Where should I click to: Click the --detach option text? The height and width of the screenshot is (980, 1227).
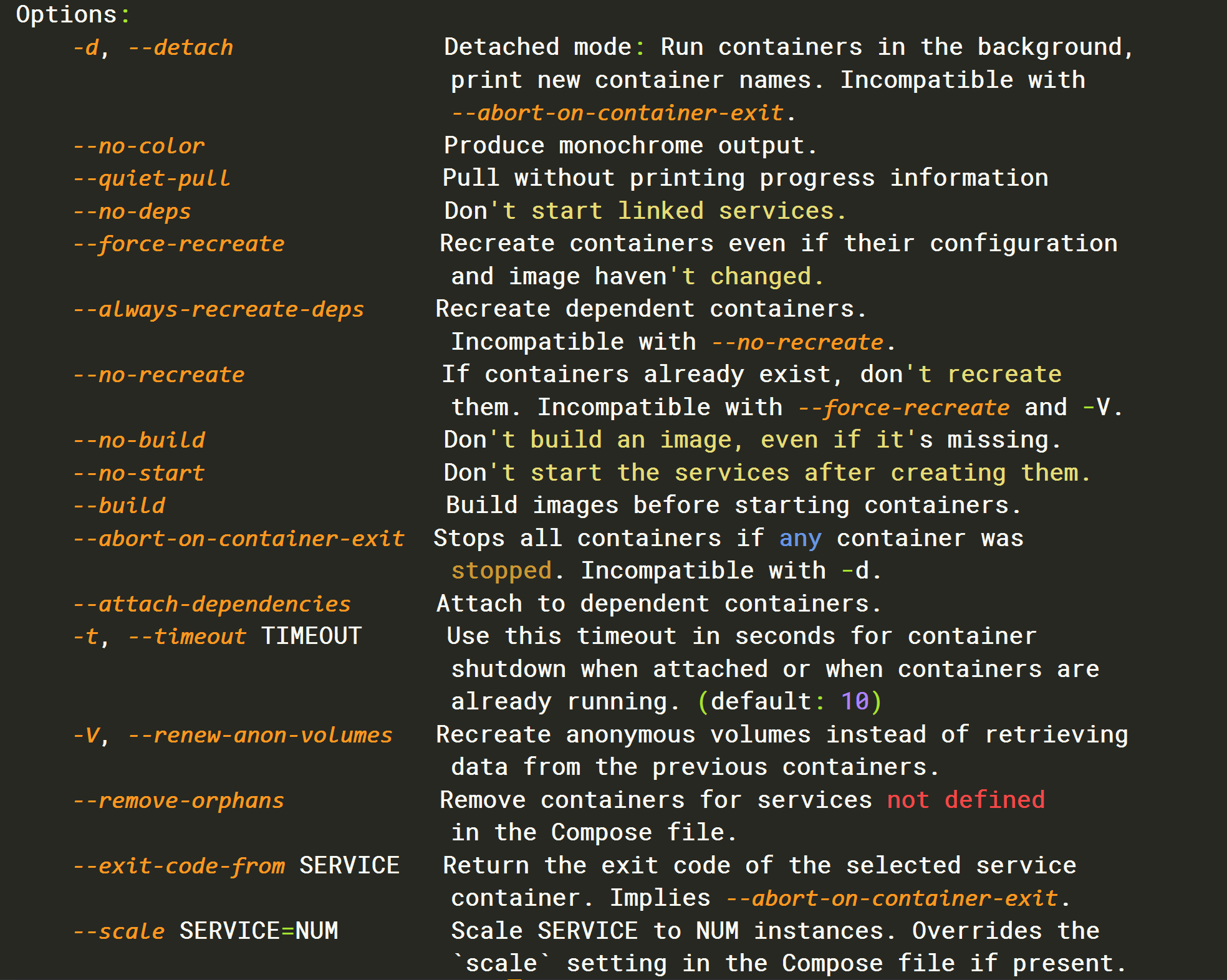[180, 48]
